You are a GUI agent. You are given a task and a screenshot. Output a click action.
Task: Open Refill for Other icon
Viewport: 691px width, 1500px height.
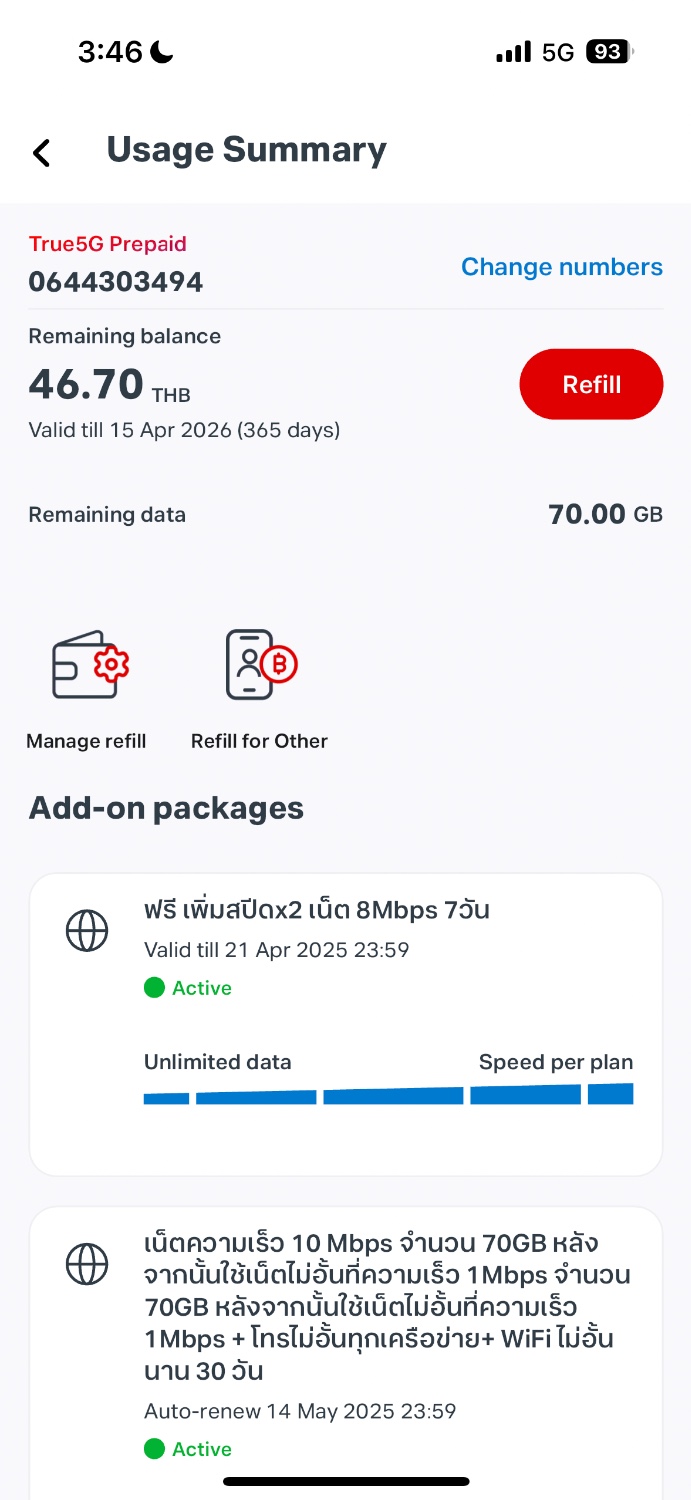click(260, 665)
